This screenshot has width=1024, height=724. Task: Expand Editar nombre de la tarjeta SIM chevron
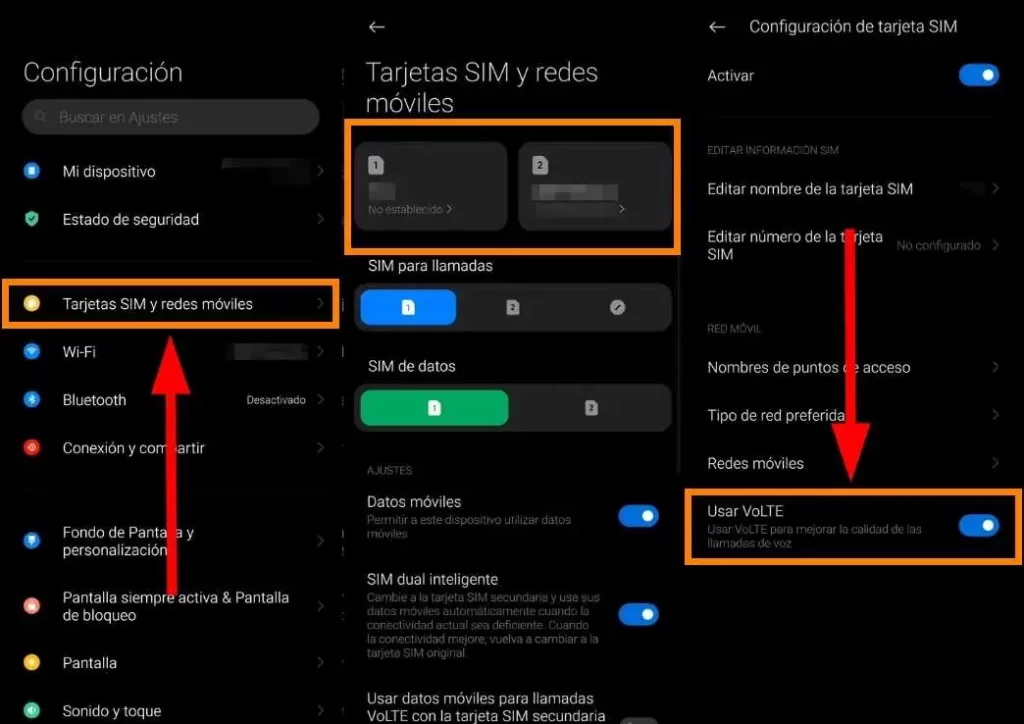(x=995, y=189)
